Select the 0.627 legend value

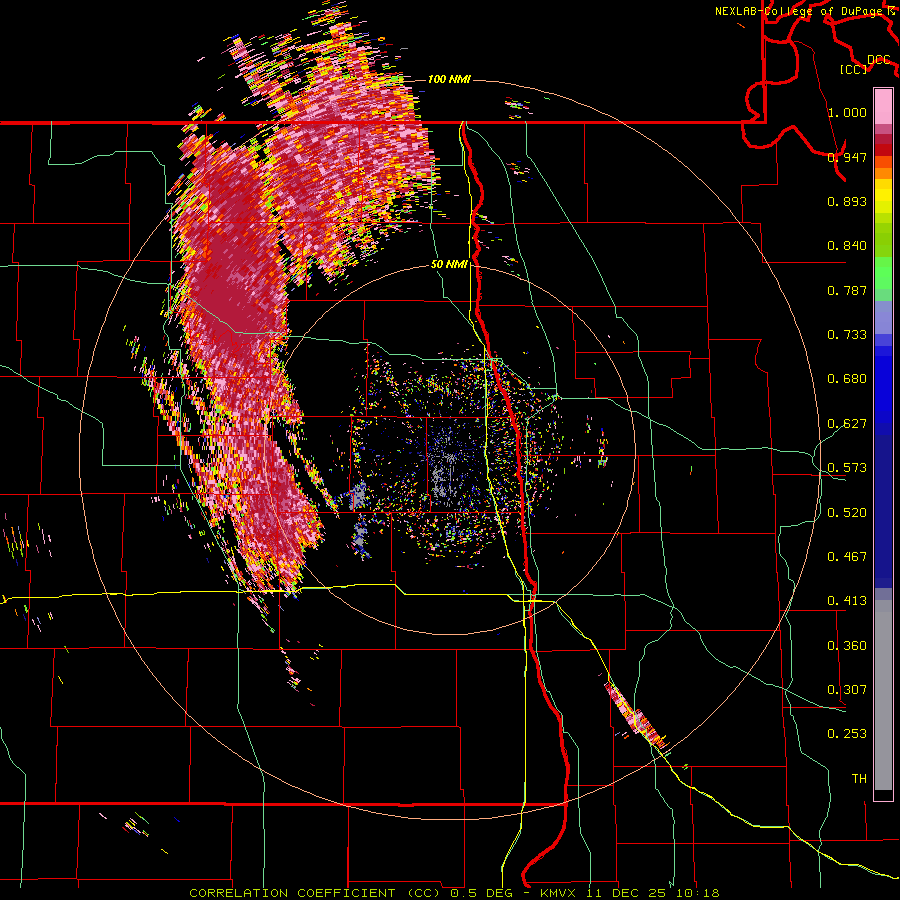tap(847, 424)
